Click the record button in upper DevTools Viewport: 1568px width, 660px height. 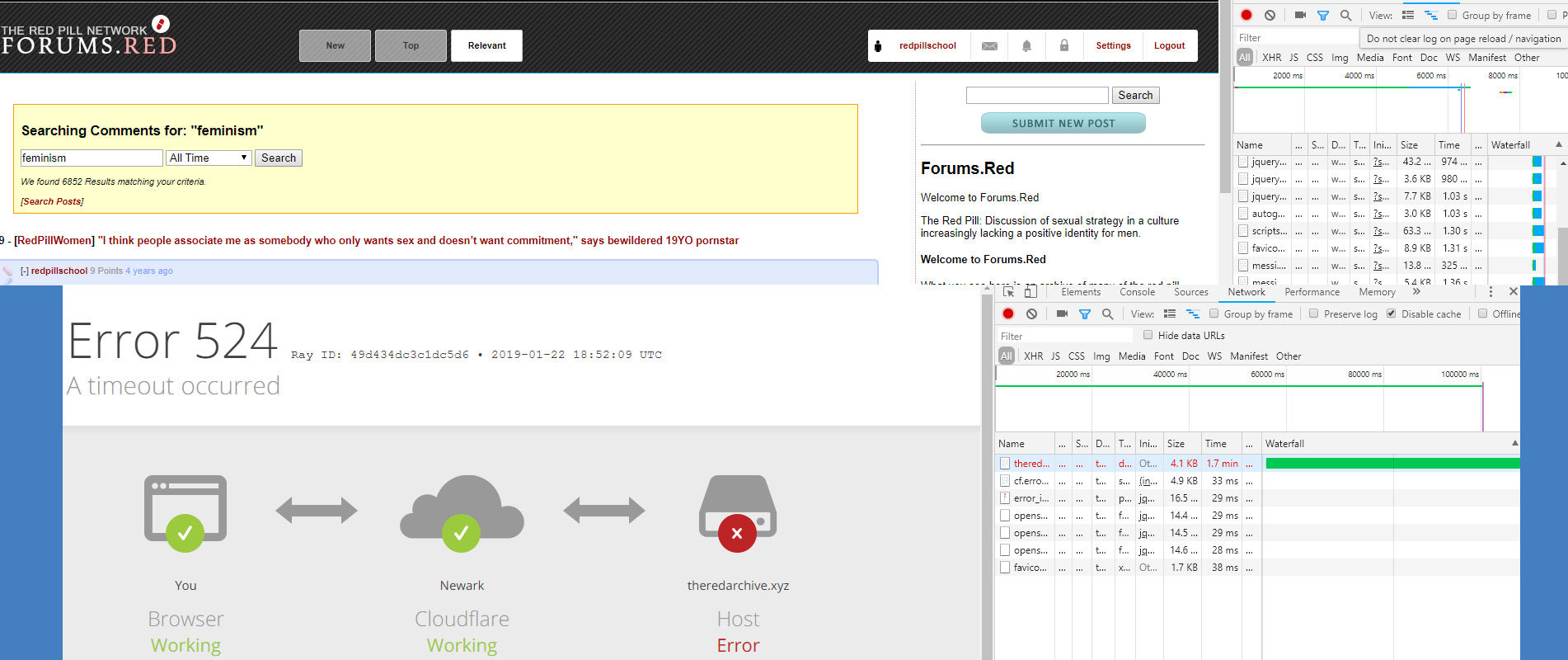[x=1246, y=15]
